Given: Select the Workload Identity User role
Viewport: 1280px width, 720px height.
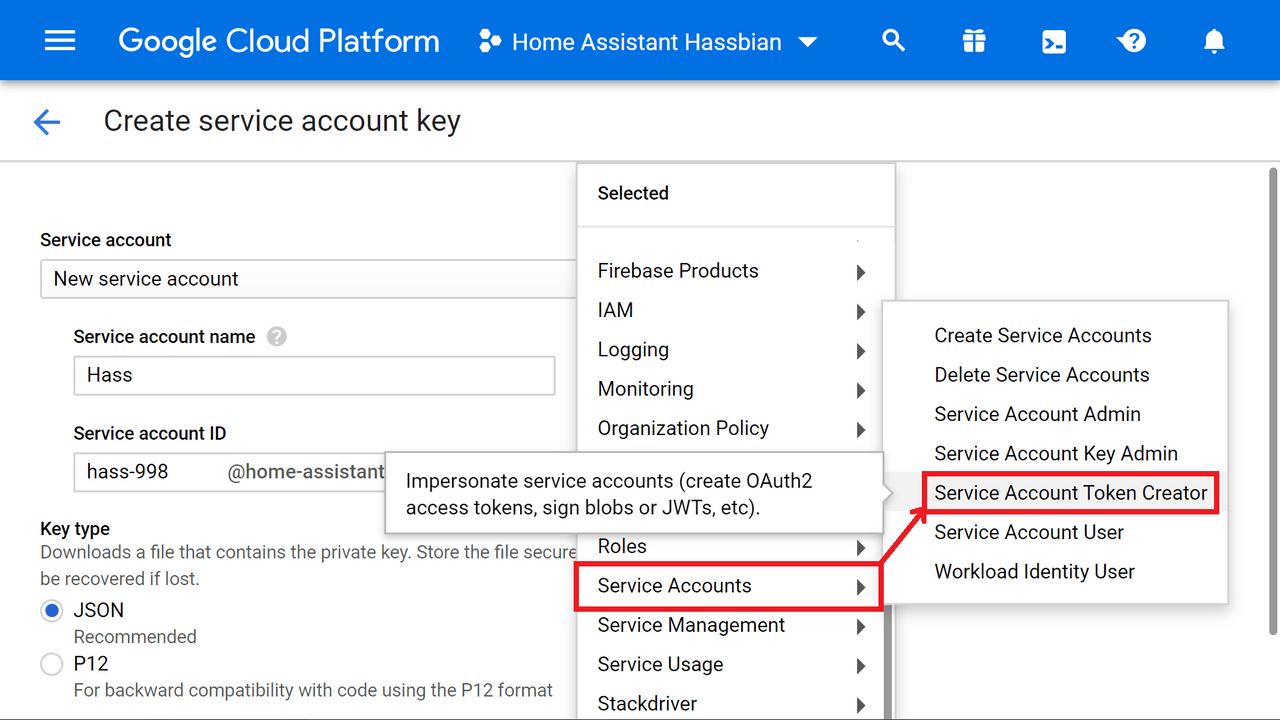Looking at the screenshot, I should pos(1035,572).
